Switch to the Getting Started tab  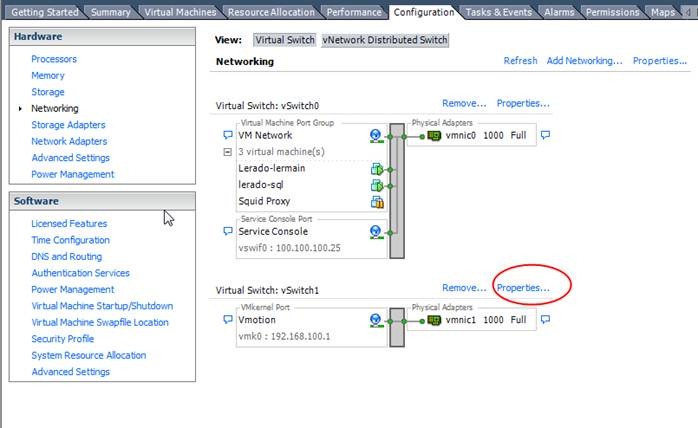click(x=45, y=12)
